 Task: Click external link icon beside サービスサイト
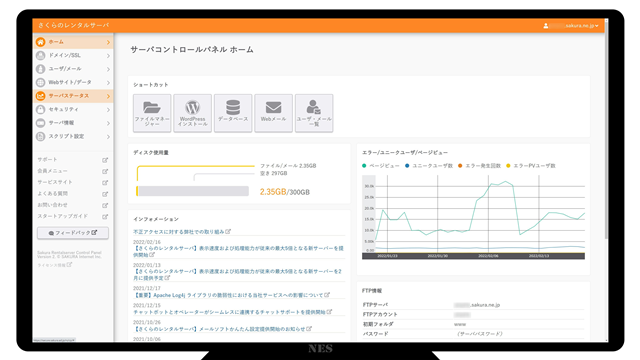tap(105, 182)
